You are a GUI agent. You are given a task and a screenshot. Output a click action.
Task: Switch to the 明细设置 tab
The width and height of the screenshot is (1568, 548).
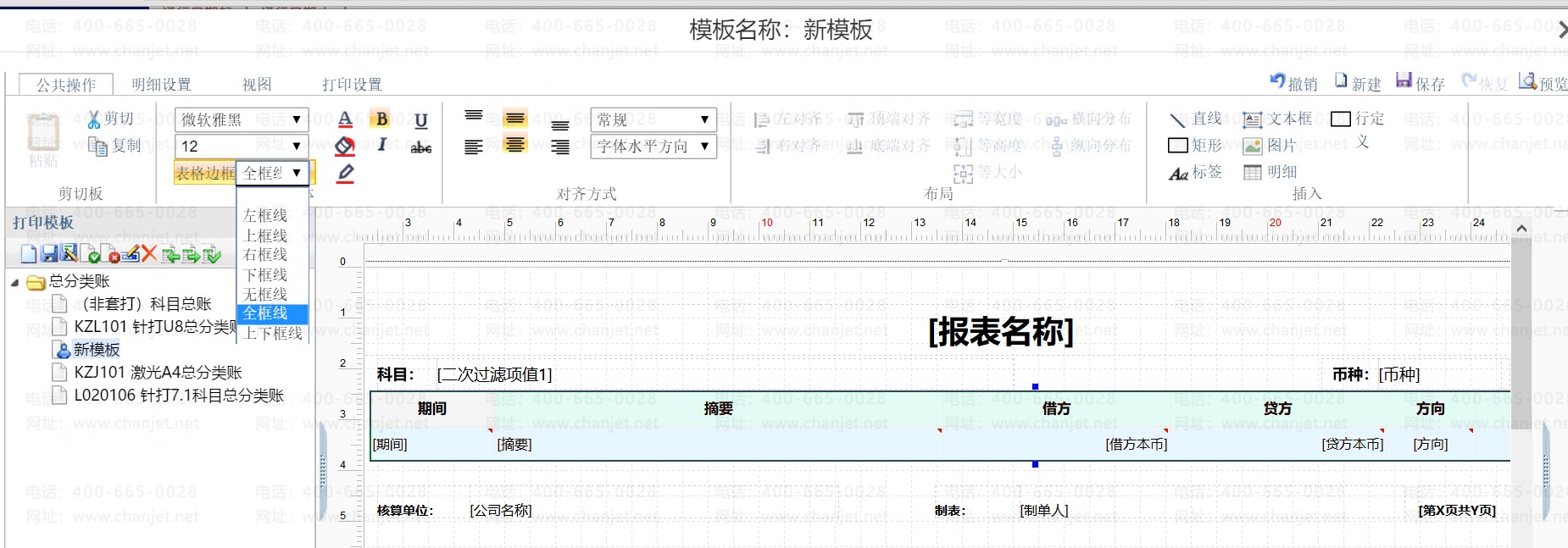pyautogui.click(x=161, y=84)
